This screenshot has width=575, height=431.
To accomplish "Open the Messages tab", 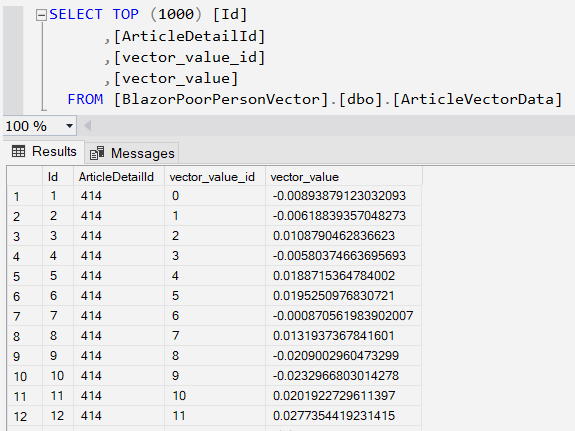I will [x=132, y=153].
